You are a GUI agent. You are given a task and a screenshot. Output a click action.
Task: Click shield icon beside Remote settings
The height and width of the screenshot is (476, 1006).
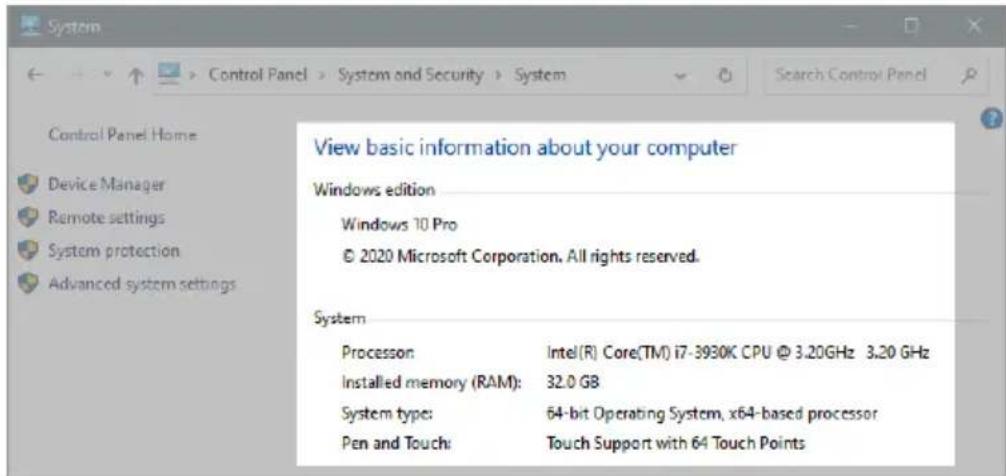click(28, 217)
